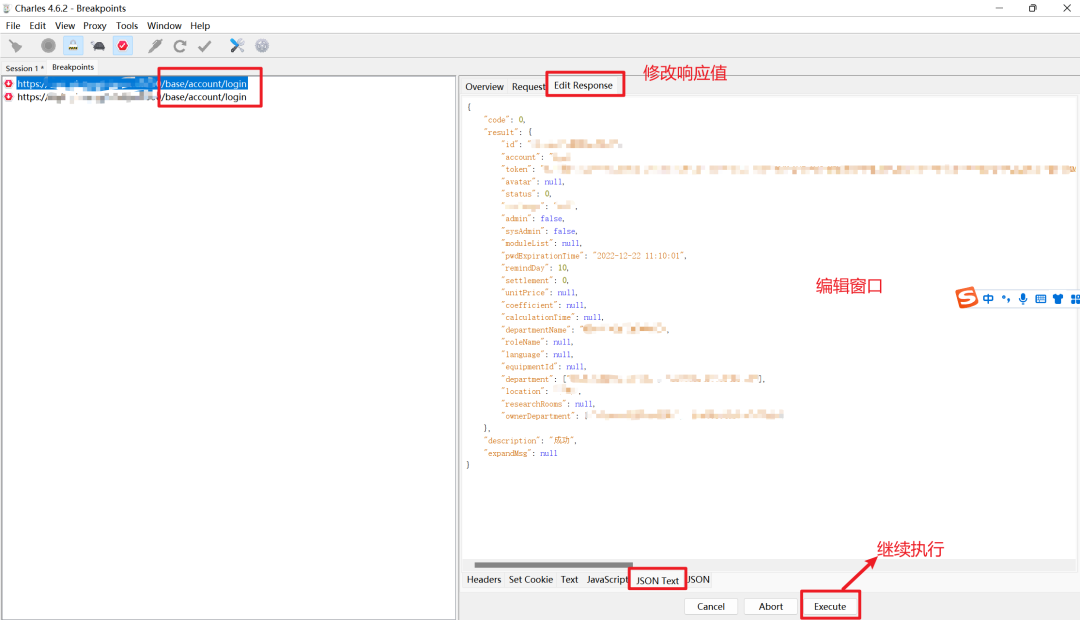Select the unhighlighted /base/account/login breakpoint
This screenshot has width=1080, height=620.
click(132, 97)
